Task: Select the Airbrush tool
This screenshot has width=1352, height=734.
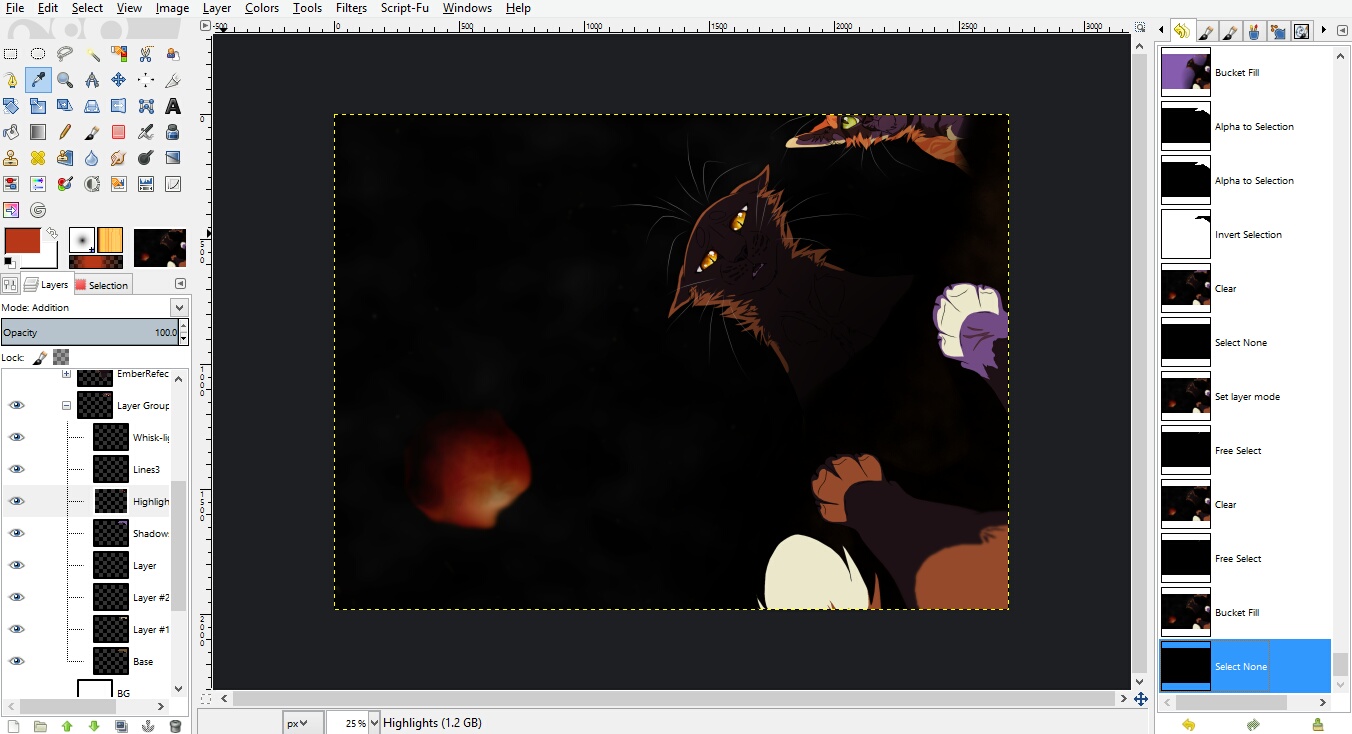Action: [146, 132]
